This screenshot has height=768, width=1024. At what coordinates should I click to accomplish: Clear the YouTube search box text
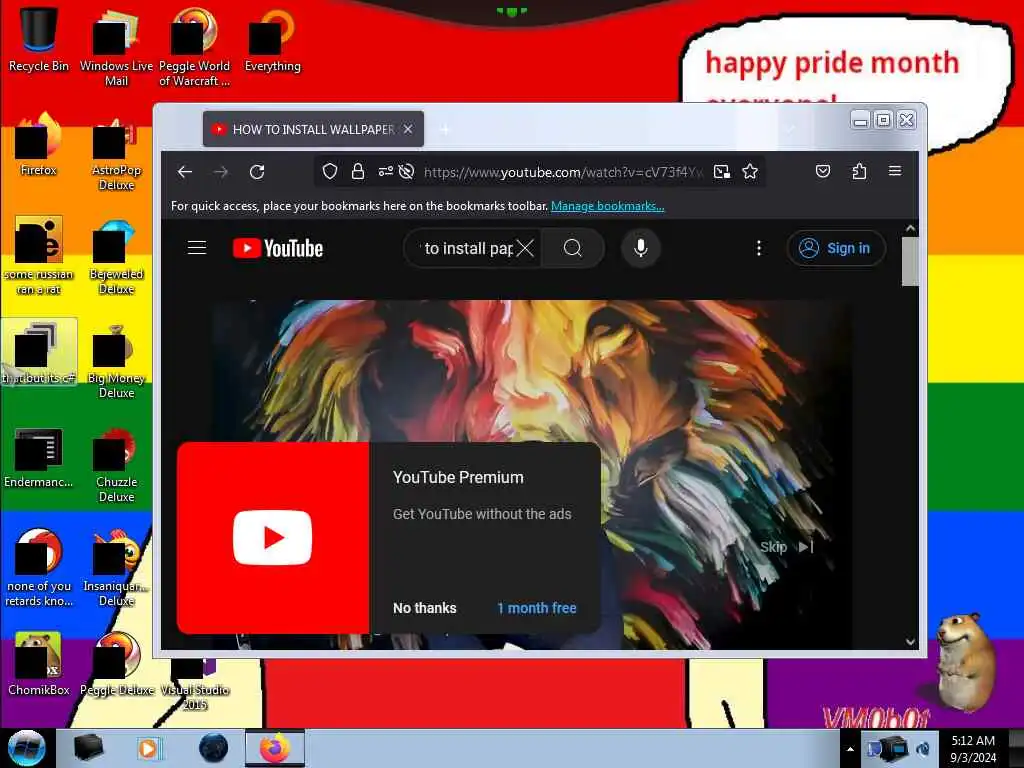pyautogui.click(x=525, y=248)
